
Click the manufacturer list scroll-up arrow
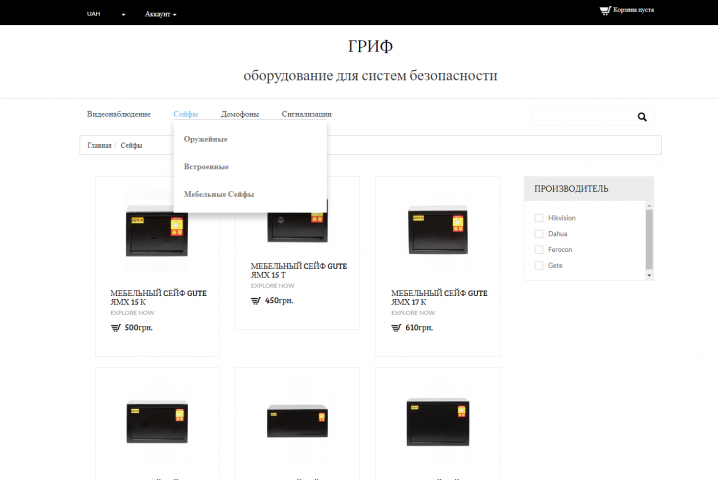649,206
